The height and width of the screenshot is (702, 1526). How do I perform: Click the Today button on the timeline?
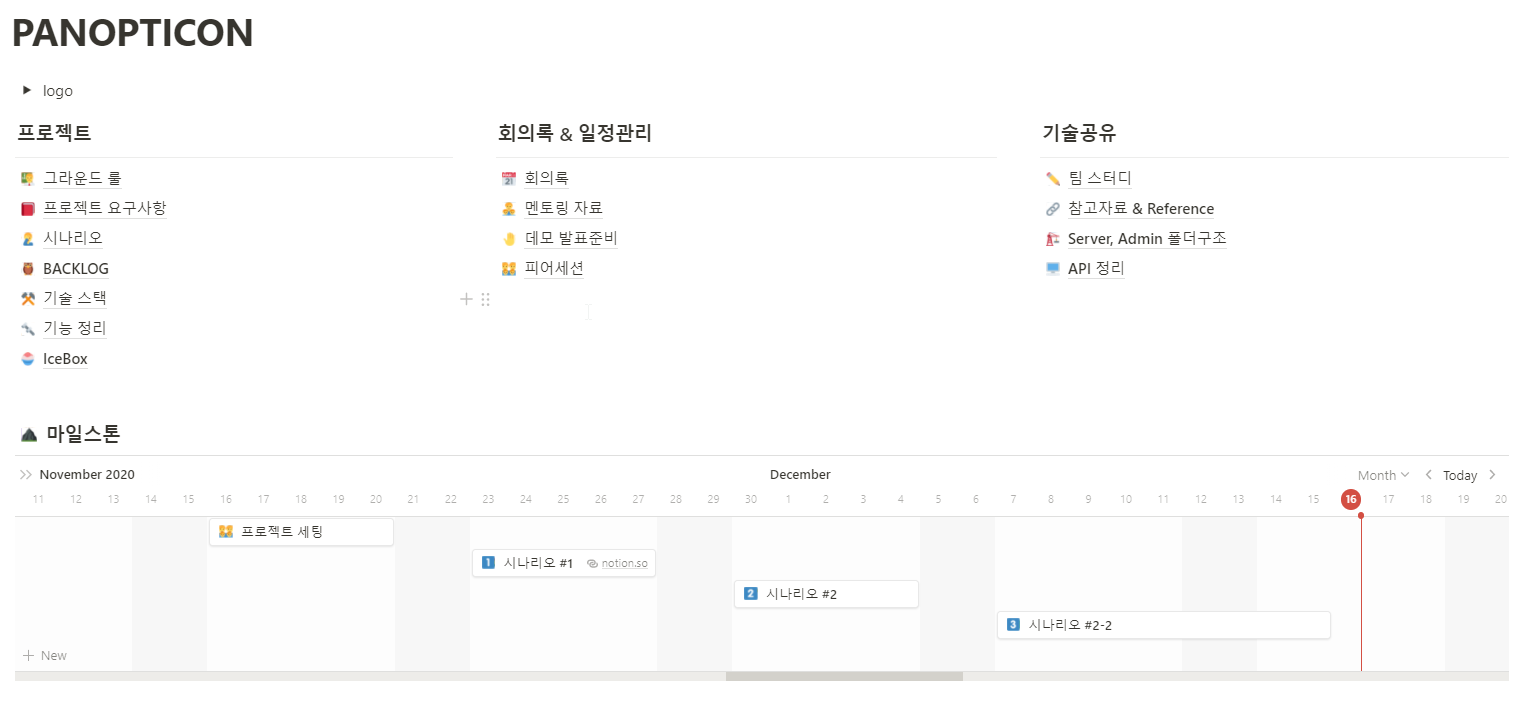click(1459, 474)
